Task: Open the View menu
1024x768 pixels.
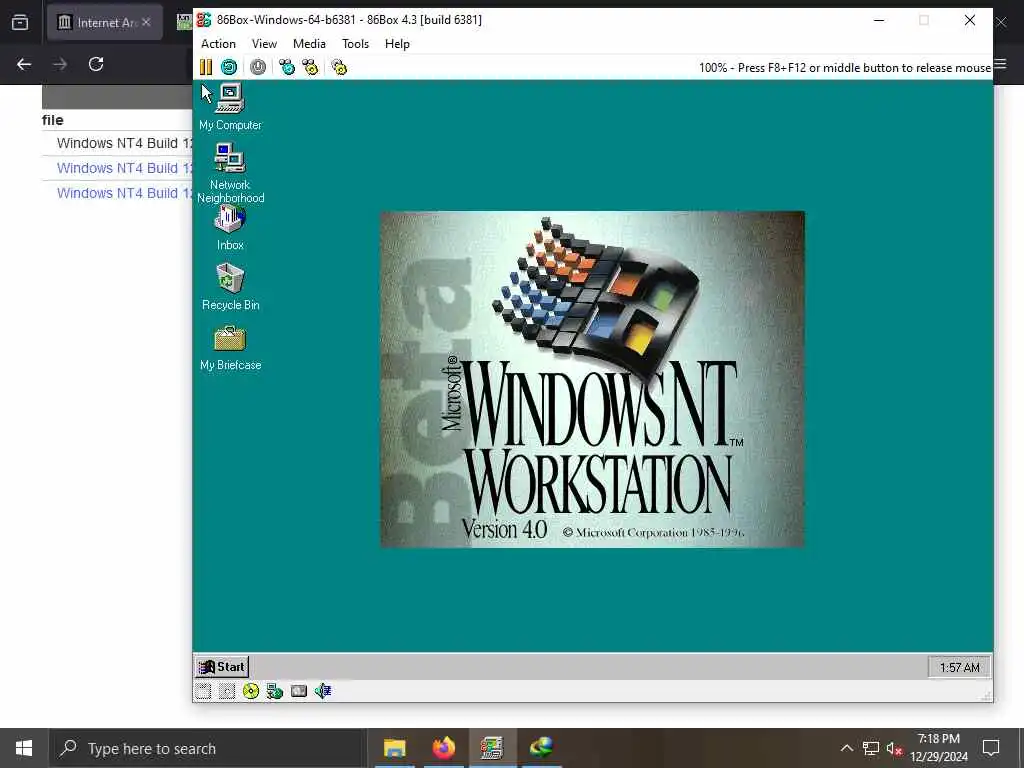Action: point(264,44)
